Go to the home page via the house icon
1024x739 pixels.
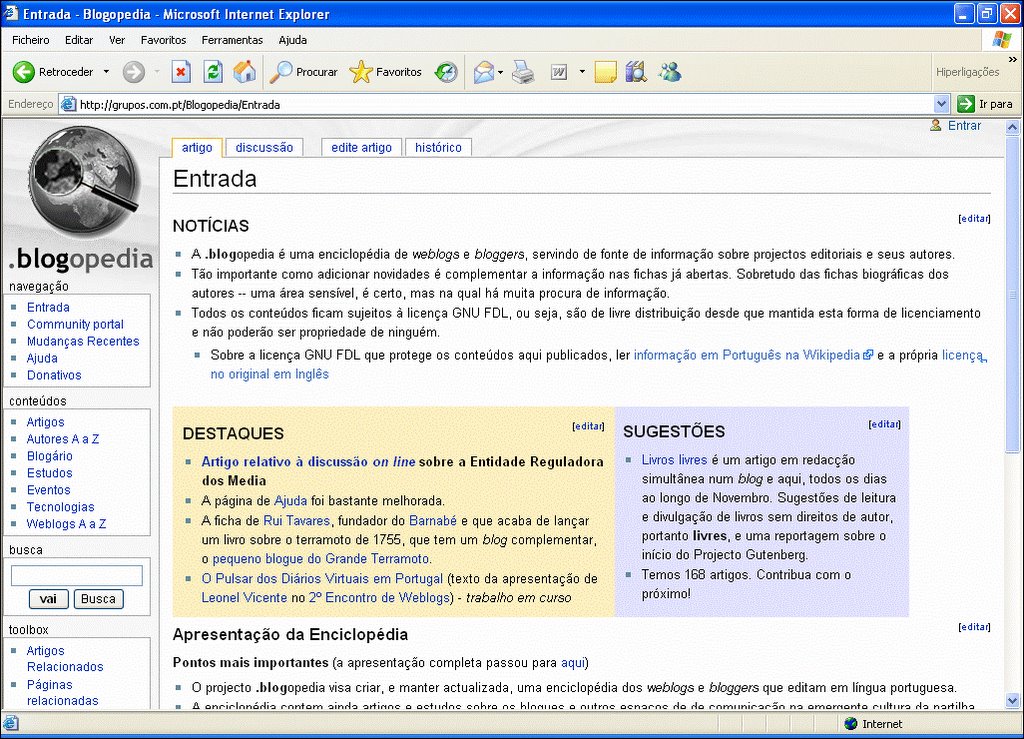pos(245,72)
